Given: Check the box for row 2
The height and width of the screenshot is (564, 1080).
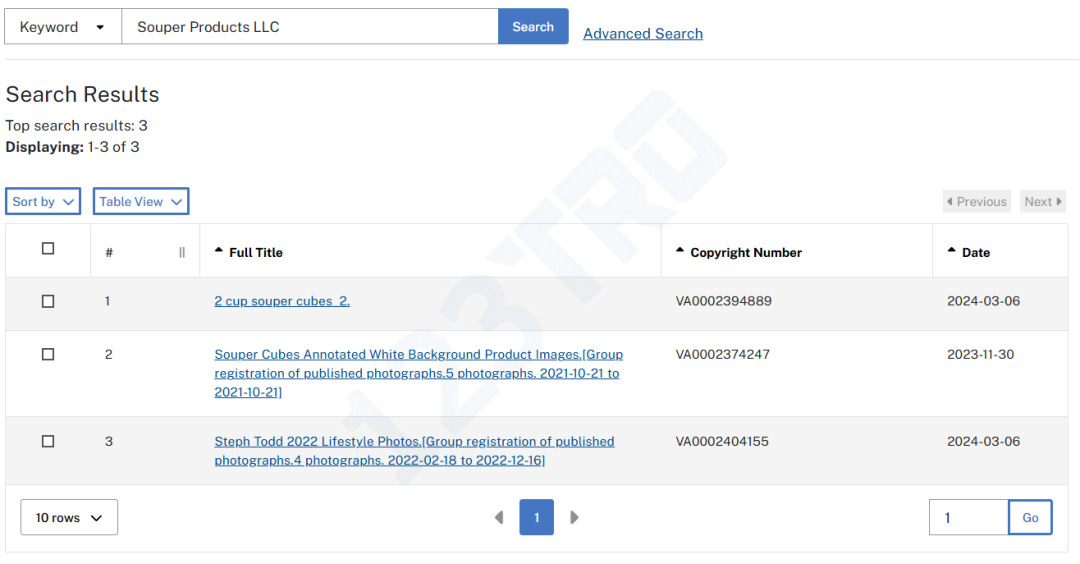Looking at the screenshot, I should (48, 355).
